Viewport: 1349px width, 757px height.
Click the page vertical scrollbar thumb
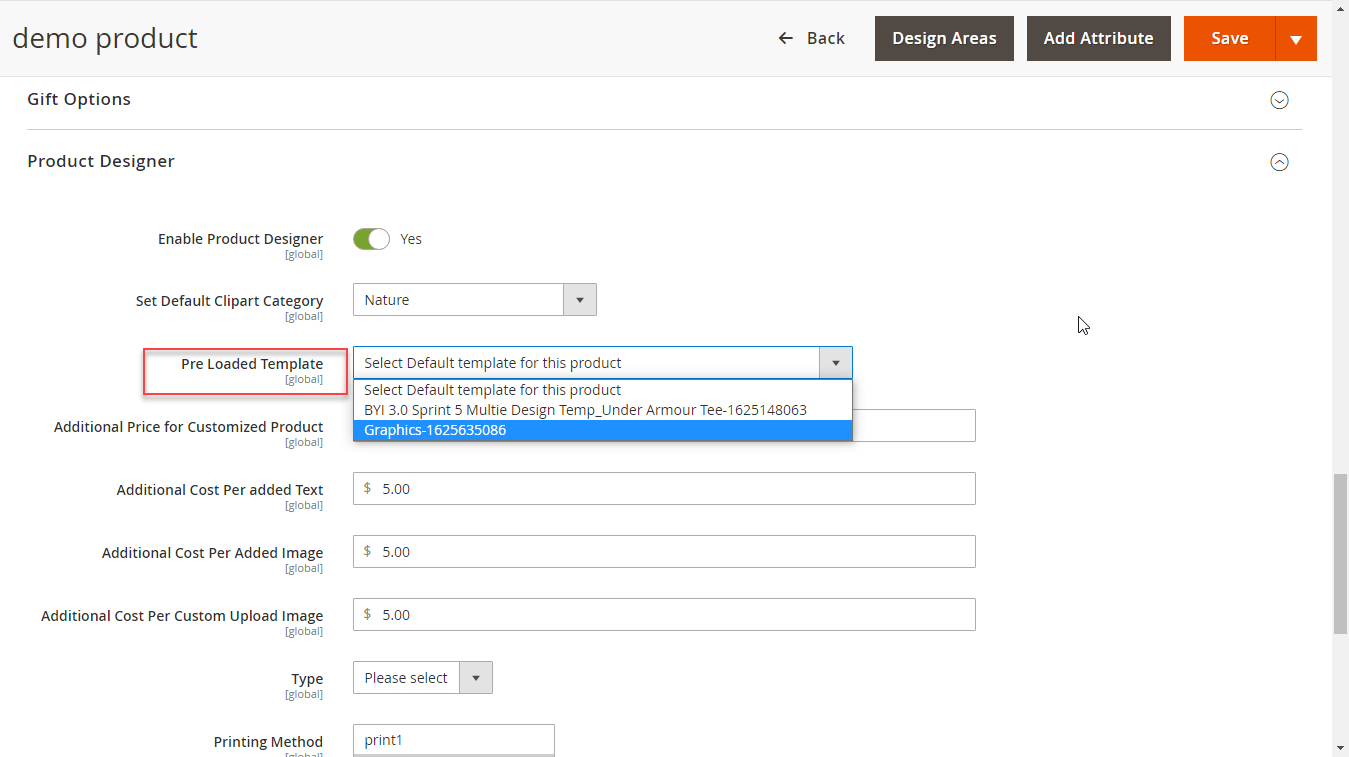point(1340,553)
